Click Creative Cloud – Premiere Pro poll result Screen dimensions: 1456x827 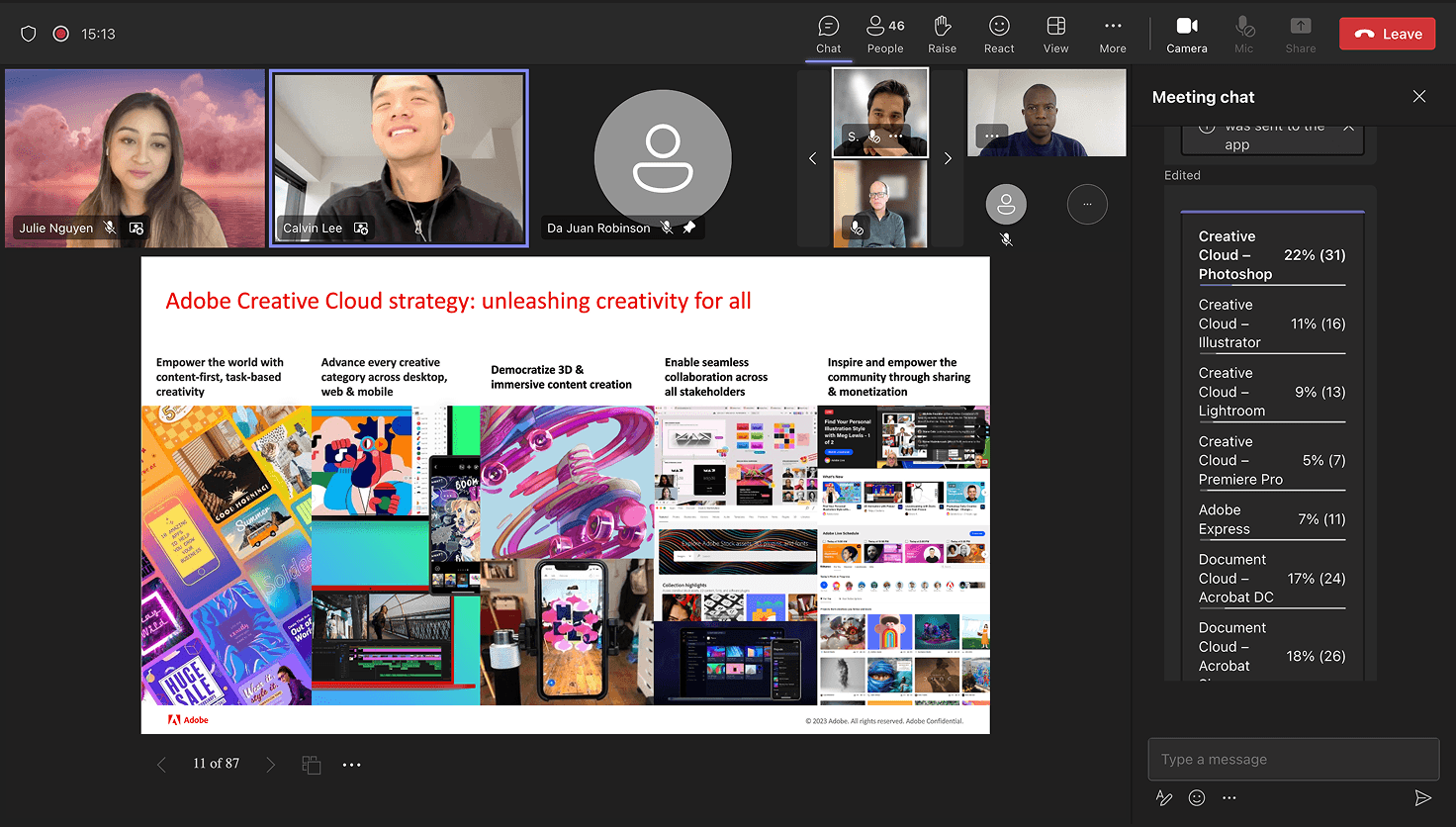pyautogui.click(x=1272, y=460)
